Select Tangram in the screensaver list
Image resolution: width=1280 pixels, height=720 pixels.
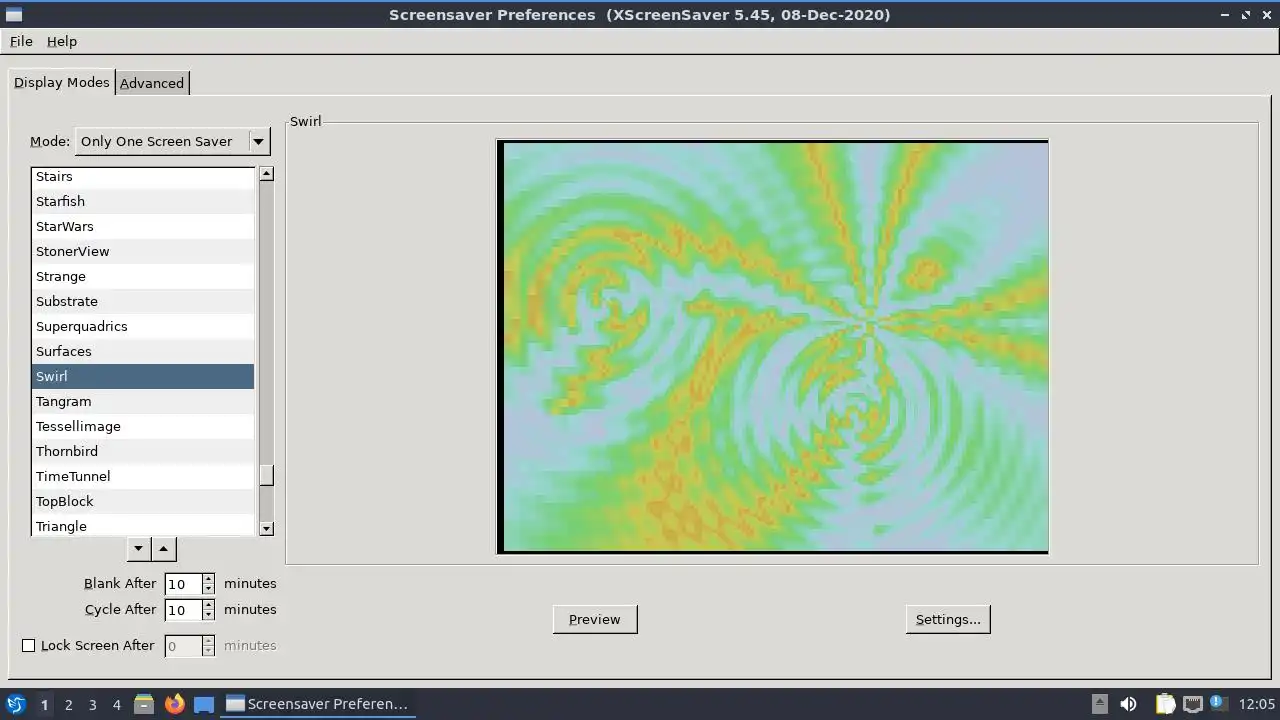point(143,401)
